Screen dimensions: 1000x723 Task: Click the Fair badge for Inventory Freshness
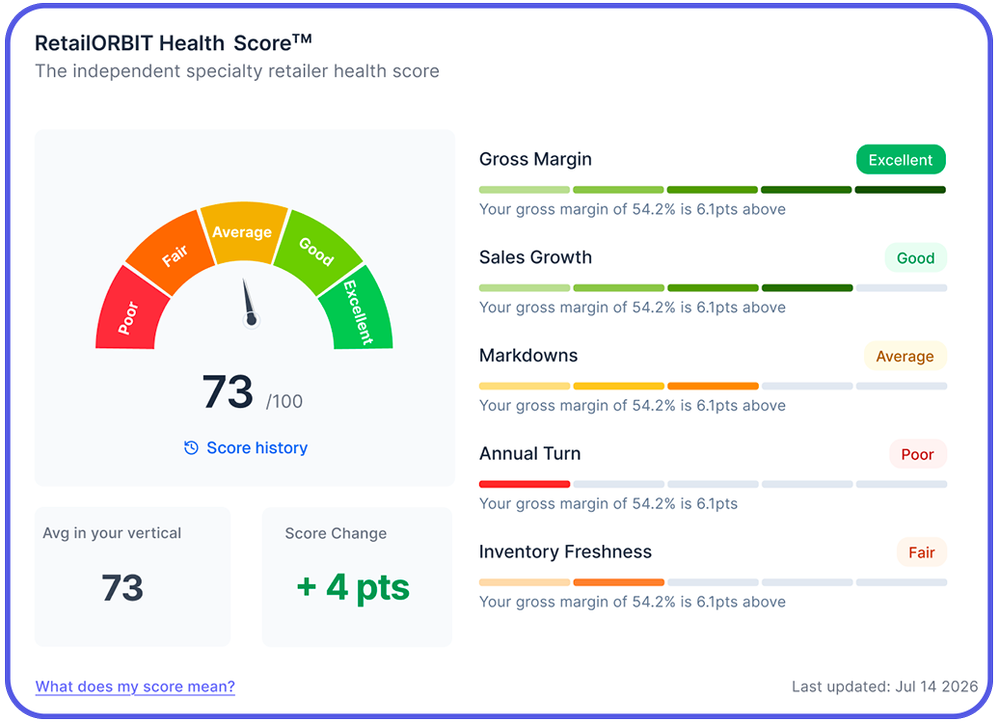pyautogui.click(x=922, y=552)
